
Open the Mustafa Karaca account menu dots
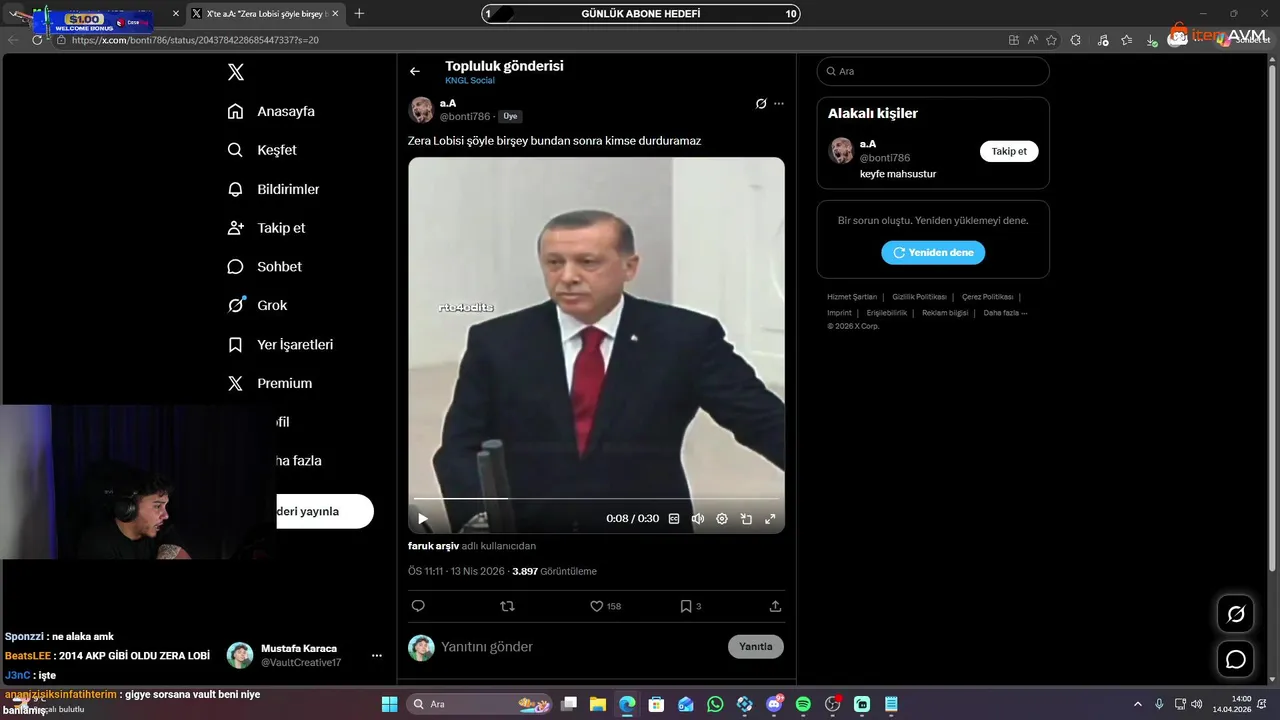377,656
